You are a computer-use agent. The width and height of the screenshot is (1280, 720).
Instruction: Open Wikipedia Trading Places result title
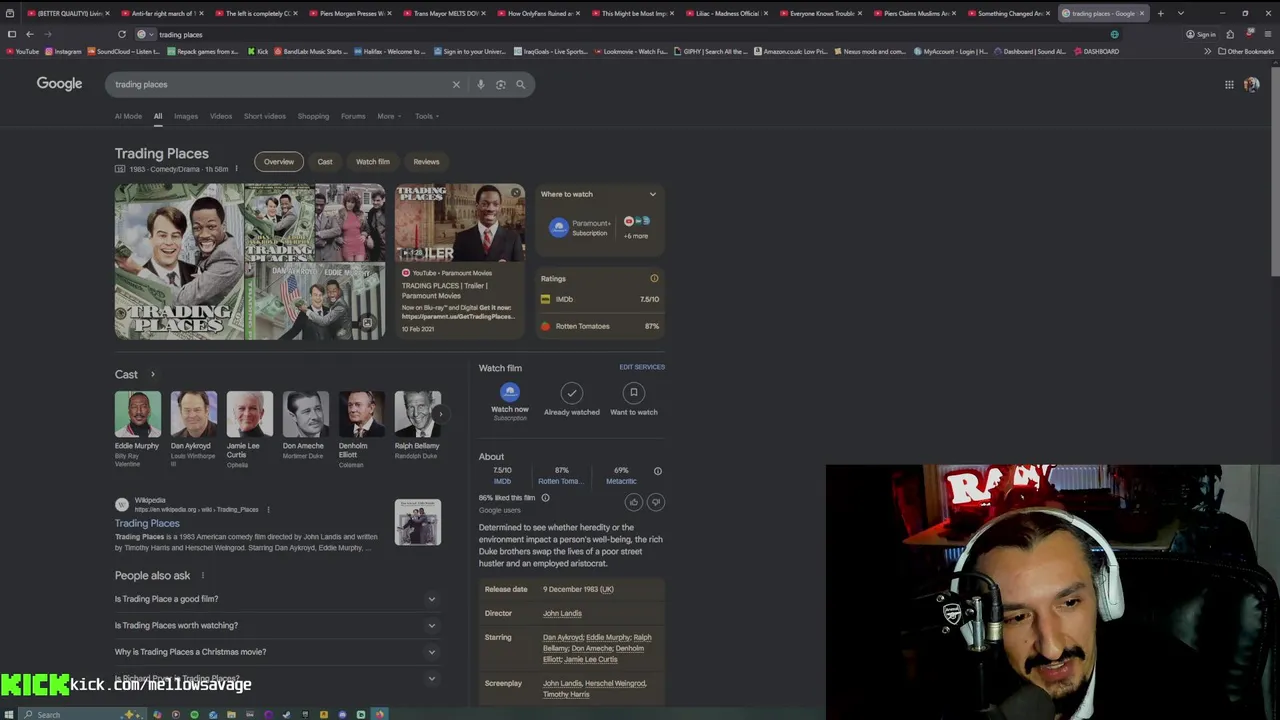pyautogui.click(x=147, y=523)
